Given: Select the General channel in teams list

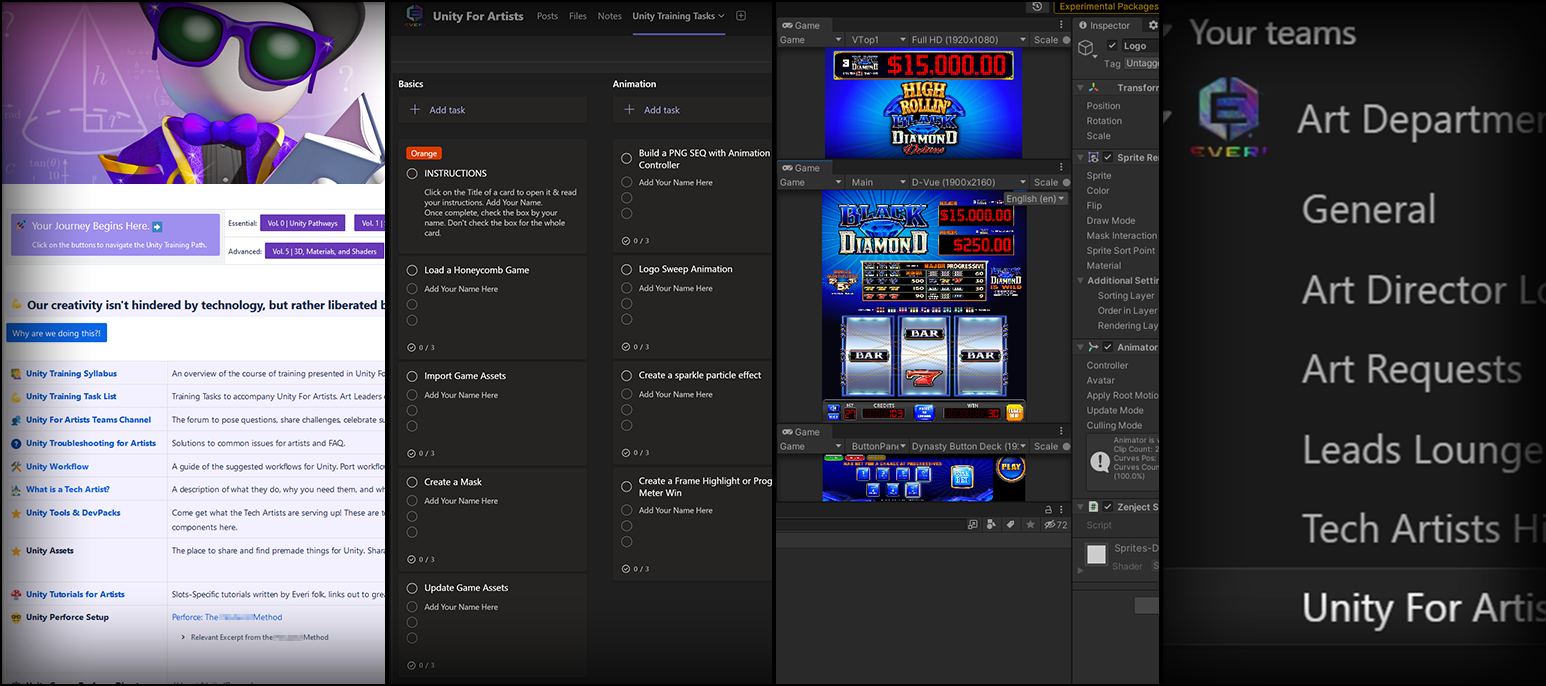Looking at the screenshot, I should click(1368, 210).
